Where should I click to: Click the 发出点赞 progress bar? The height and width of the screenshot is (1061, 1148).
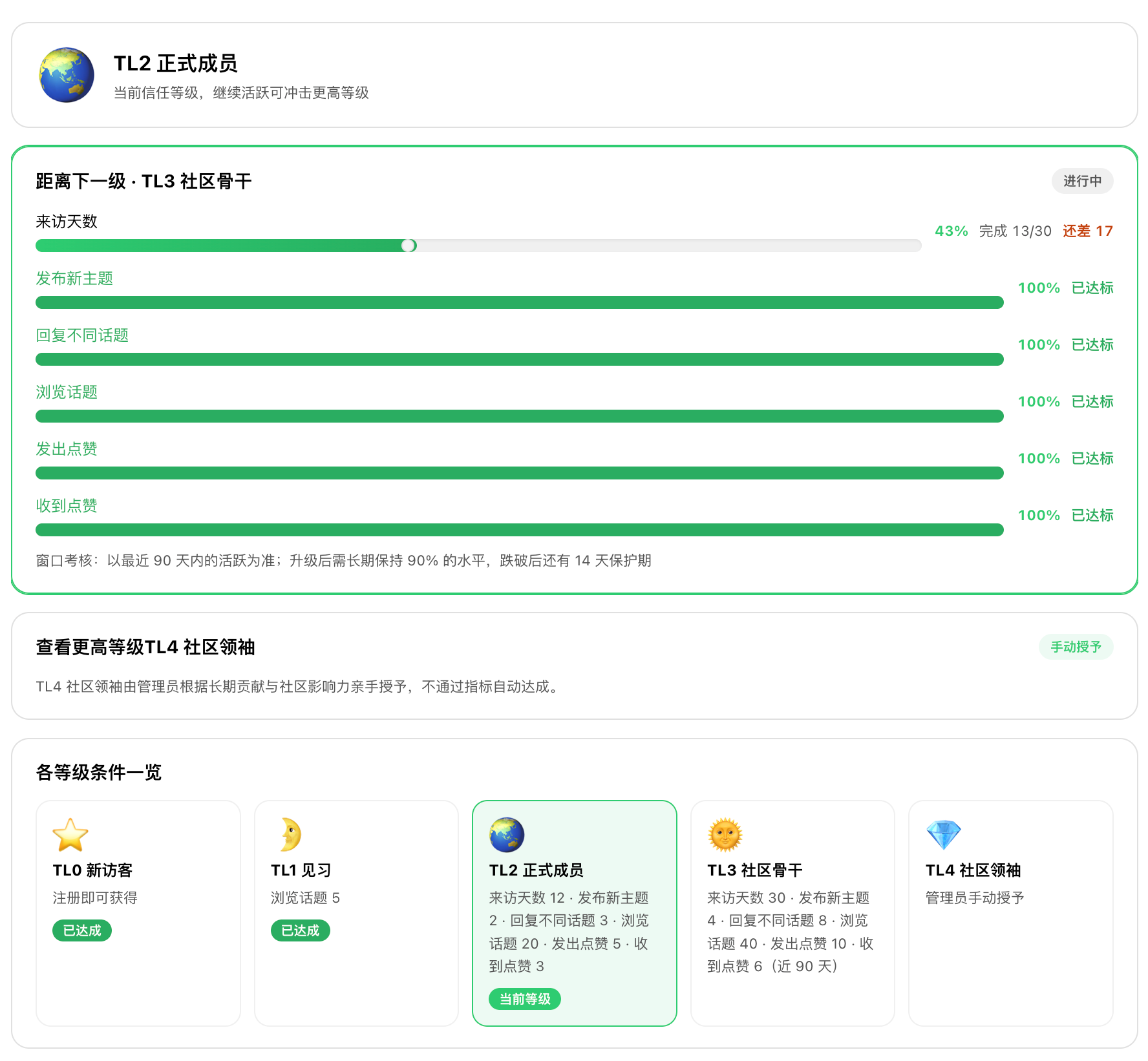click(x=520, y=473)
